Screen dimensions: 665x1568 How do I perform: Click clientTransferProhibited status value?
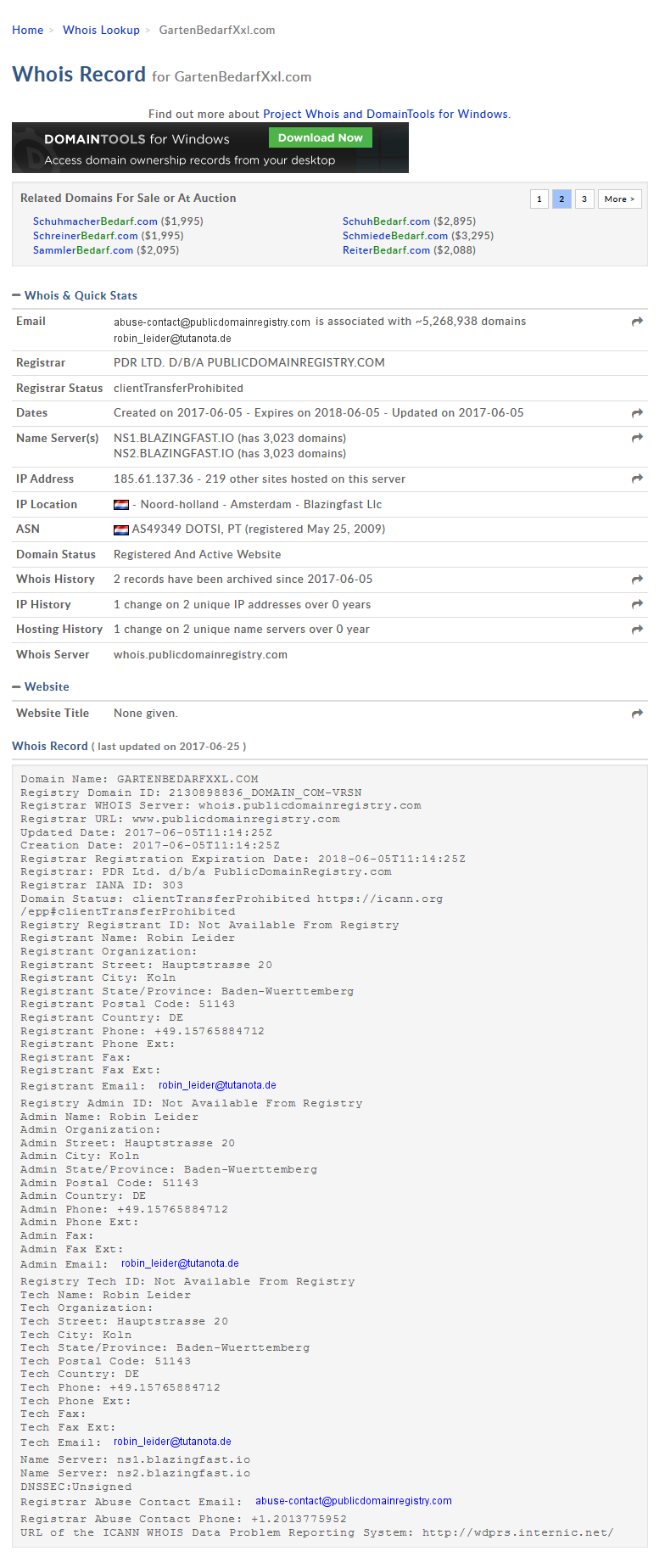pos(178,388)
